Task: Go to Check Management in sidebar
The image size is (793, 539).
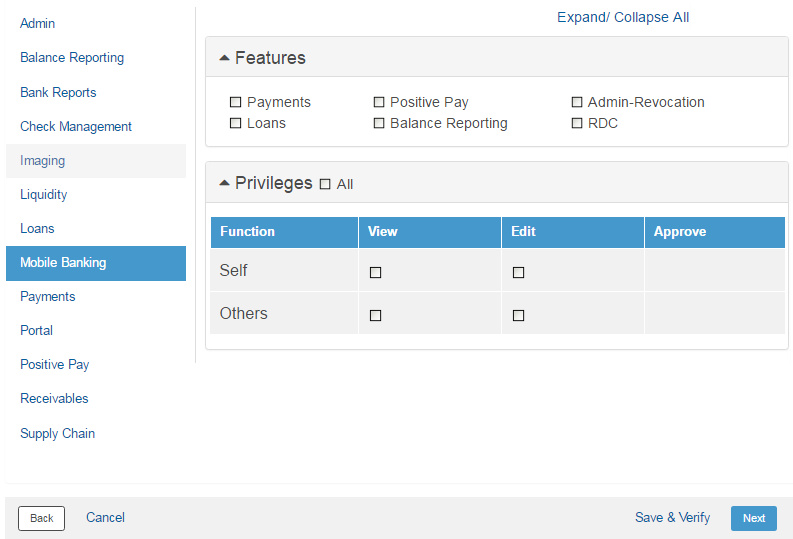Action: coord(76,126)
